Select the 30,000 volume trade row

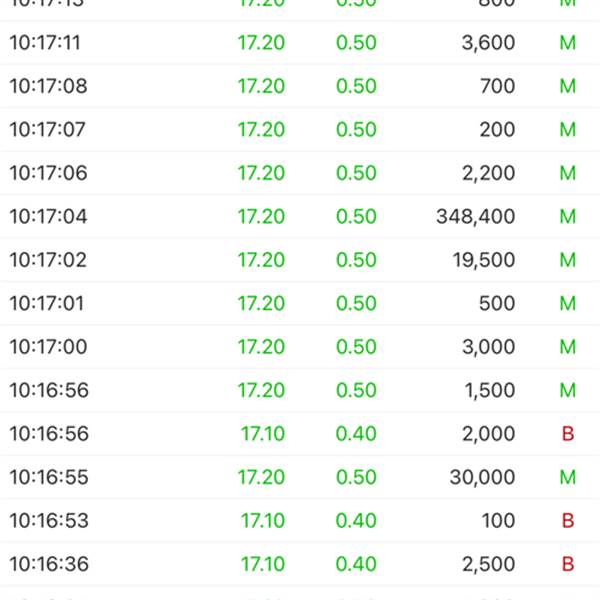(x=300, y=477)
